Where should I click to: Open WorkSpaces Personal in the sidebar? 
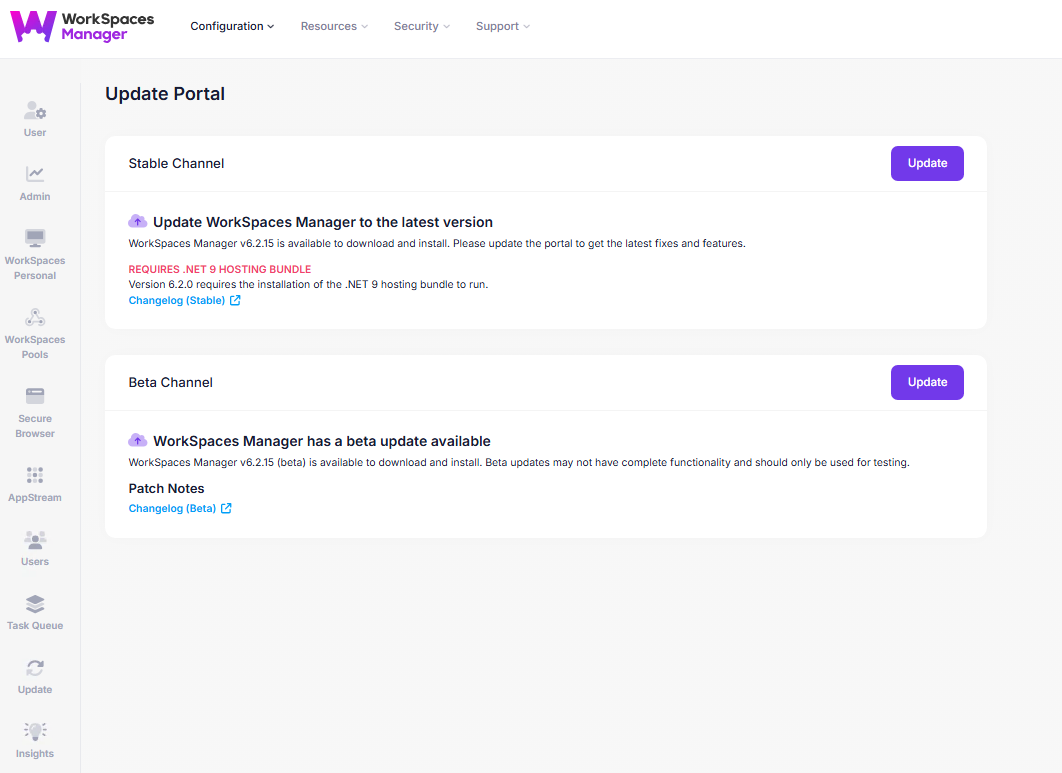point(35,240)
